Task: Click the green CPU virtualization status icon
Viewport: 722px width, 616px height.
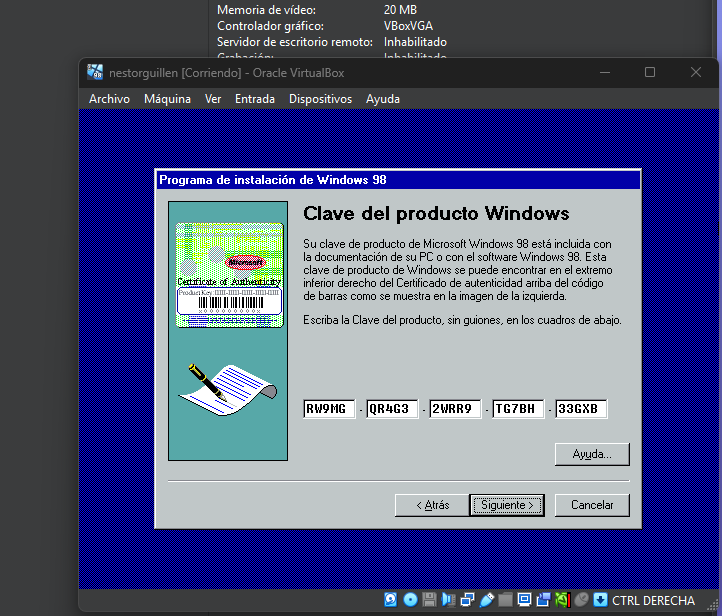Action: (562, 600)
